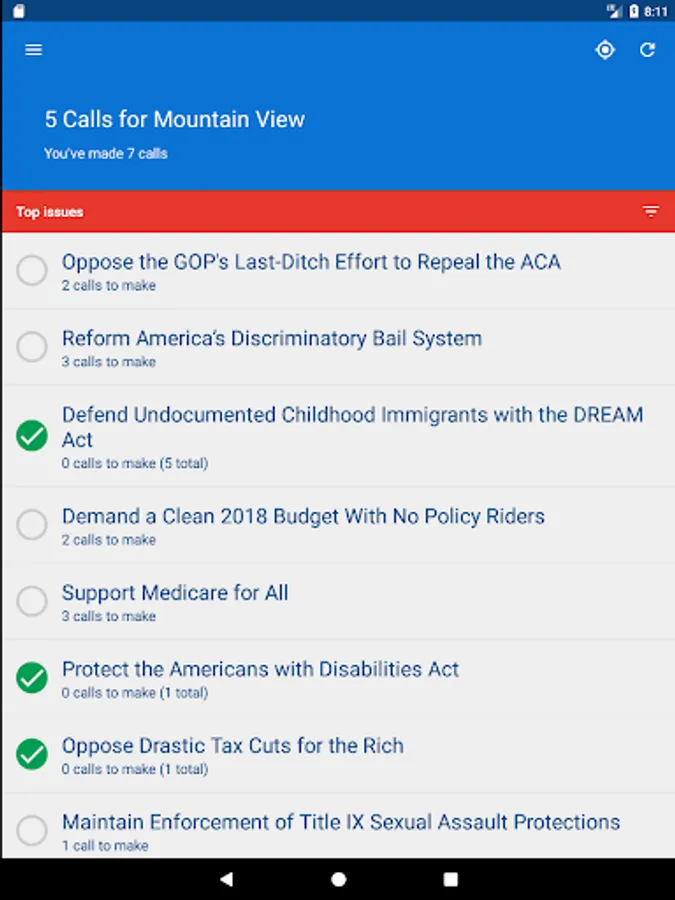This screenshot has height=900, width=675.
Task: Tap the You've made 7 calls text
Action: click(106, 153)
